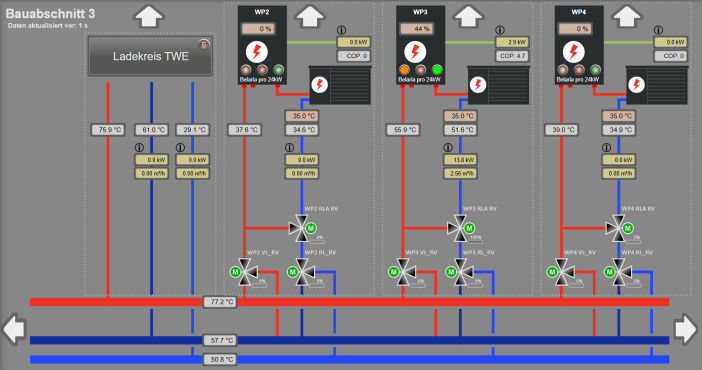Open info icon below WP2 34.6 °C
The image size is (702, 370).
(290, 147)
